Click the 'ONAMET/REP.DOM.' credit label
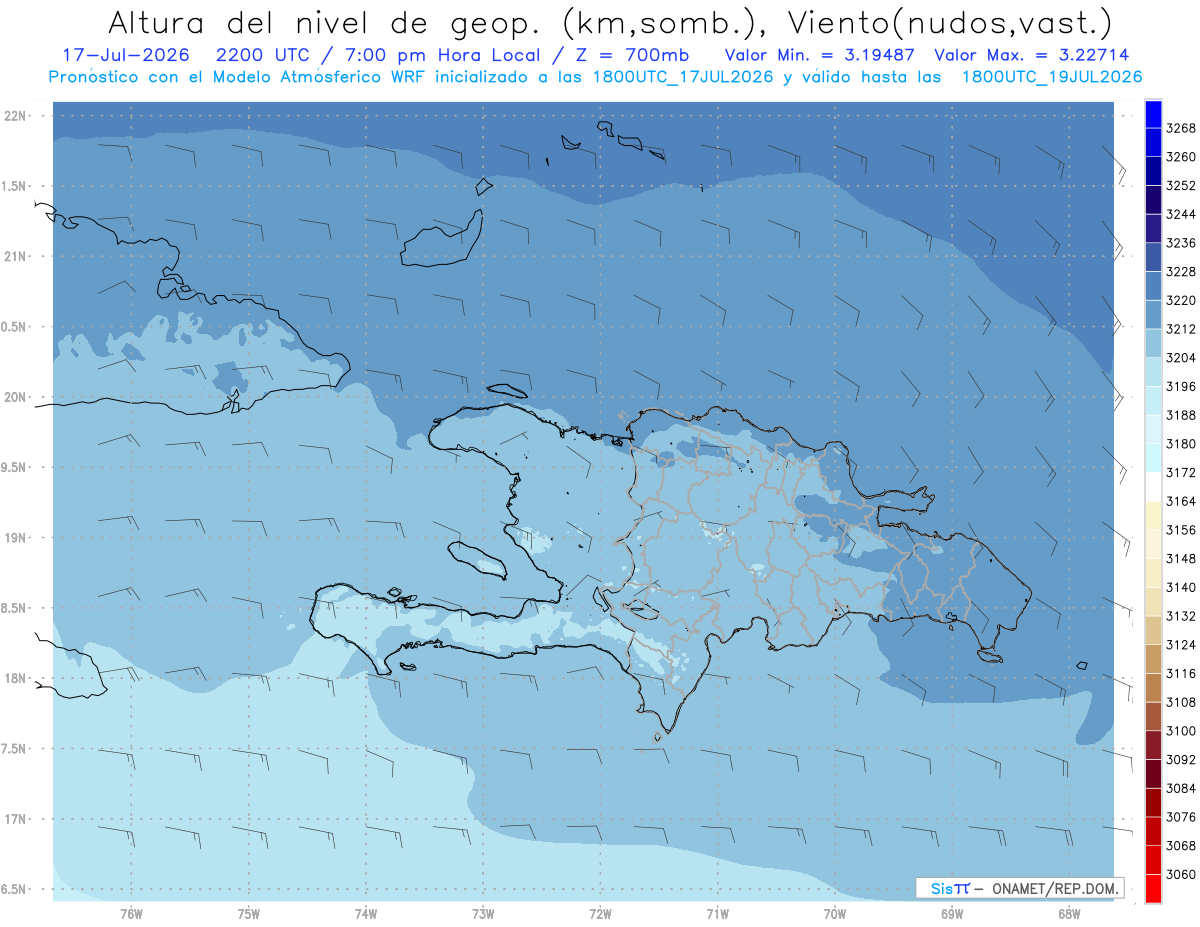This screenshot has width=1200, height=927. click(x=1054, y=888)
